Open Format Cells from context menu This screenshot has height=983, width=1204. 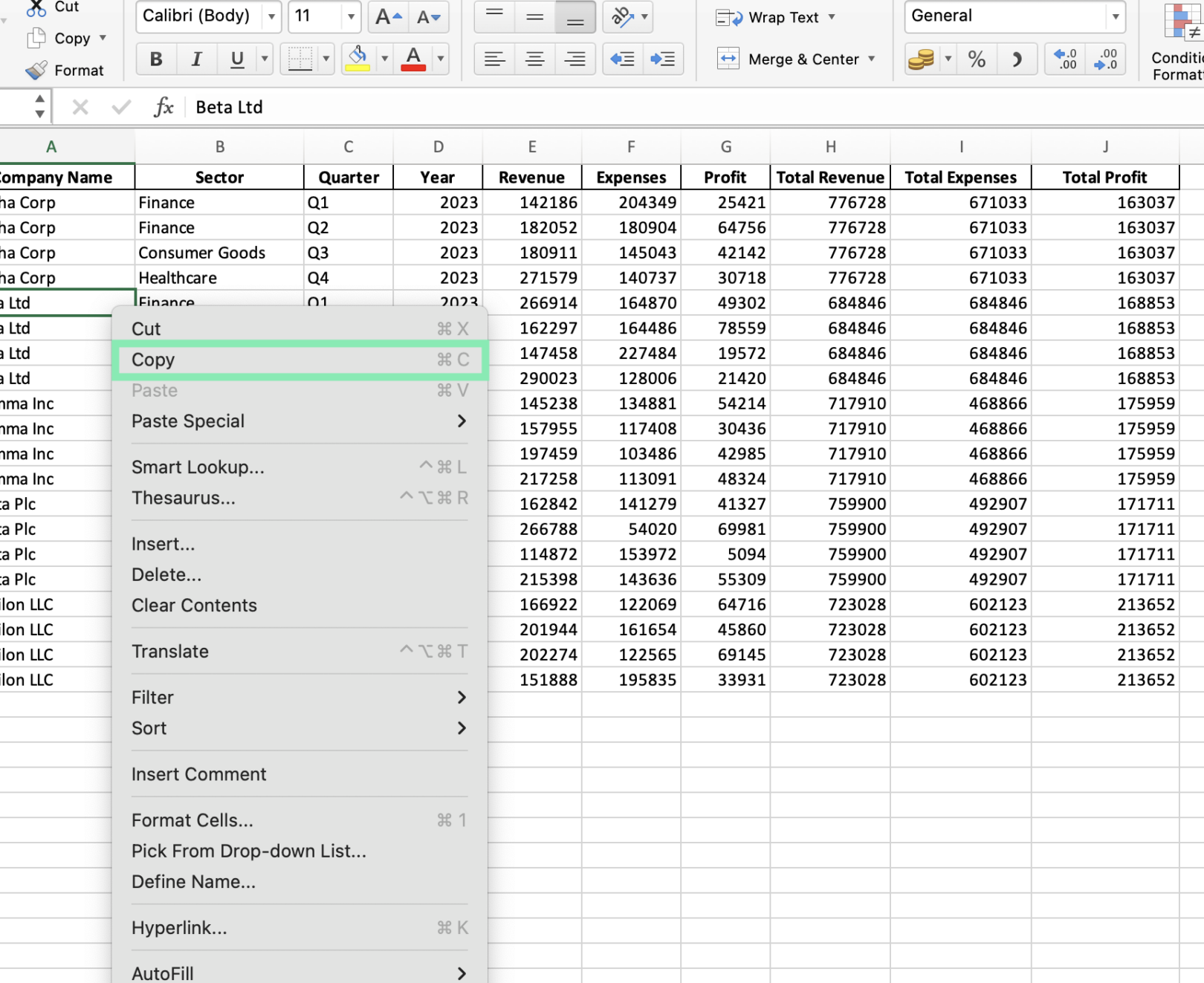tap(192, 820)
